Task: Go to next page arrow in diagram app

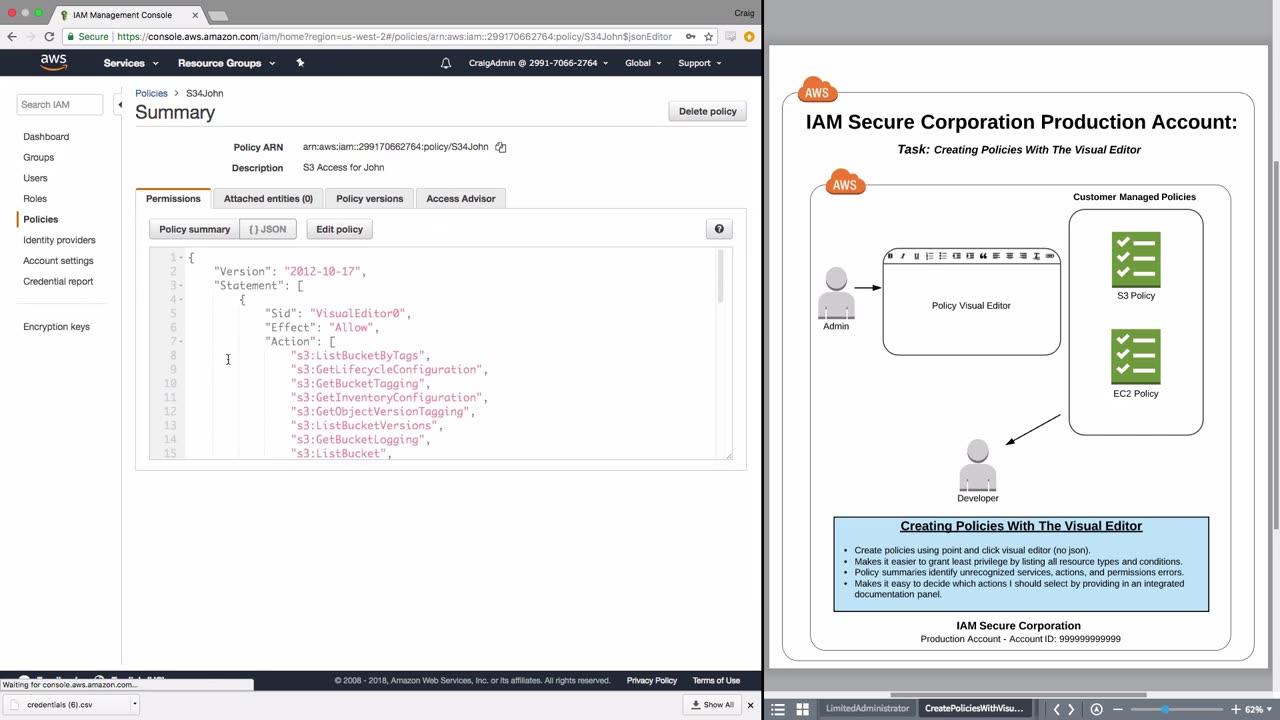Action: point(1071,709)
